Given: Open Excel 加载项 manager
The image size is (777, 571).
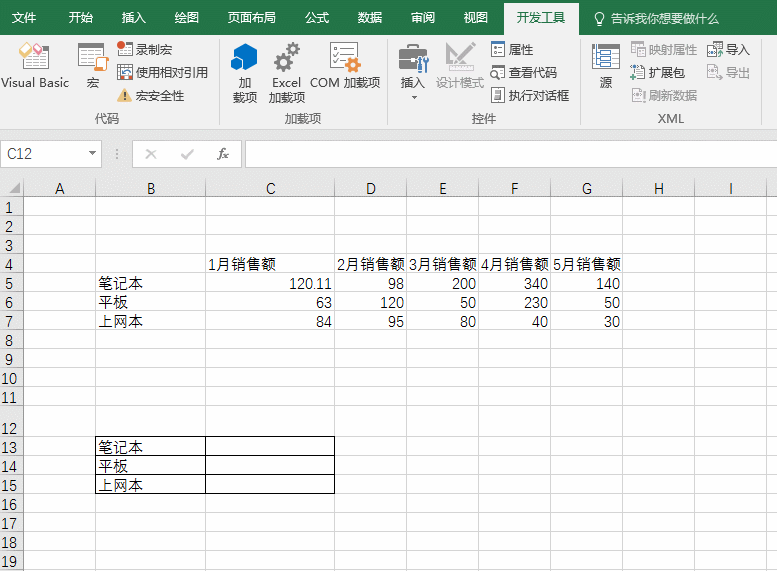Looking at the screenshot, I should tap(286, 73).
